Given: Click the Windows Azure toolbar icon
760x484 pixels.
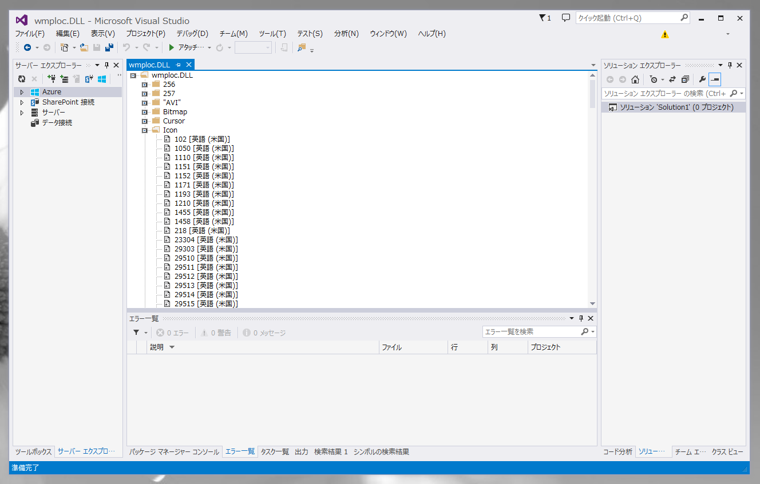Looking at the screenshot, I should tap(102, 79).
